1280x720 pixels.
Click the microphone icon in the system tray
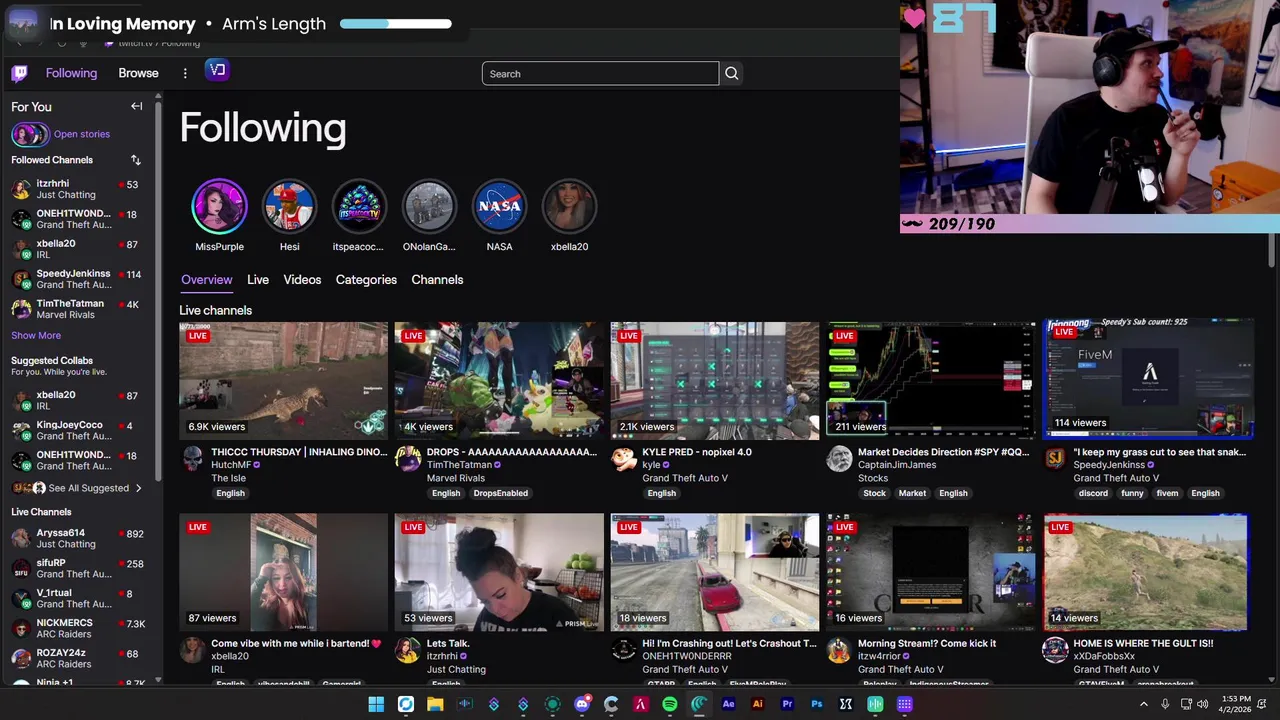point(1165,704)
